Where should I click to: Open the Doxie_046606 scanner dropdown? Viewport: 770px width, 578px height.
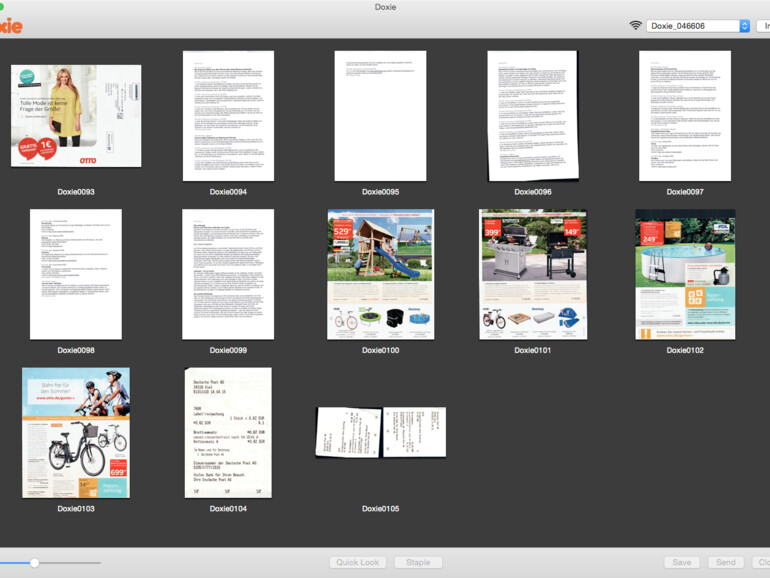pos(697,26)
